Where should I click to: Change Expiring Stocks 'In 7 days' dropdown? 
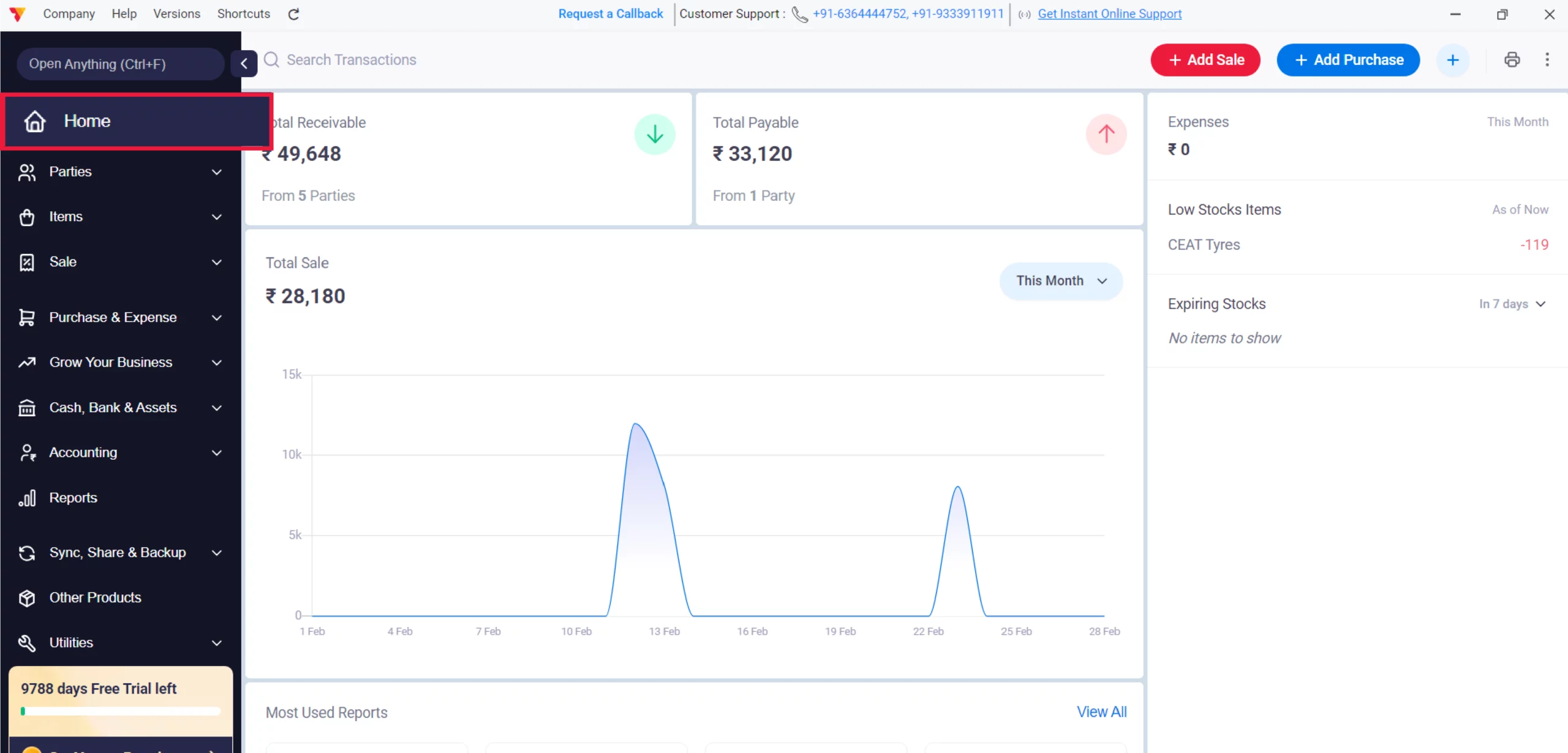pyautogui.click(x=1512, y=304)
